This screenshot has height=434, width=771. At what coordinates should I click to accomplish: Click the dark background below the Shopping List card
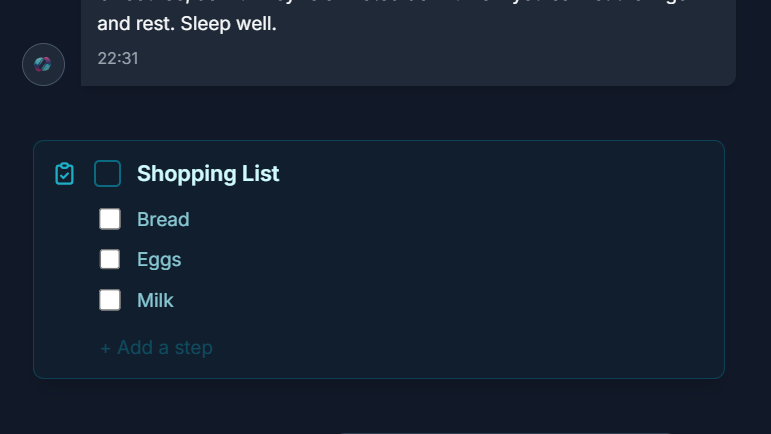200,408
